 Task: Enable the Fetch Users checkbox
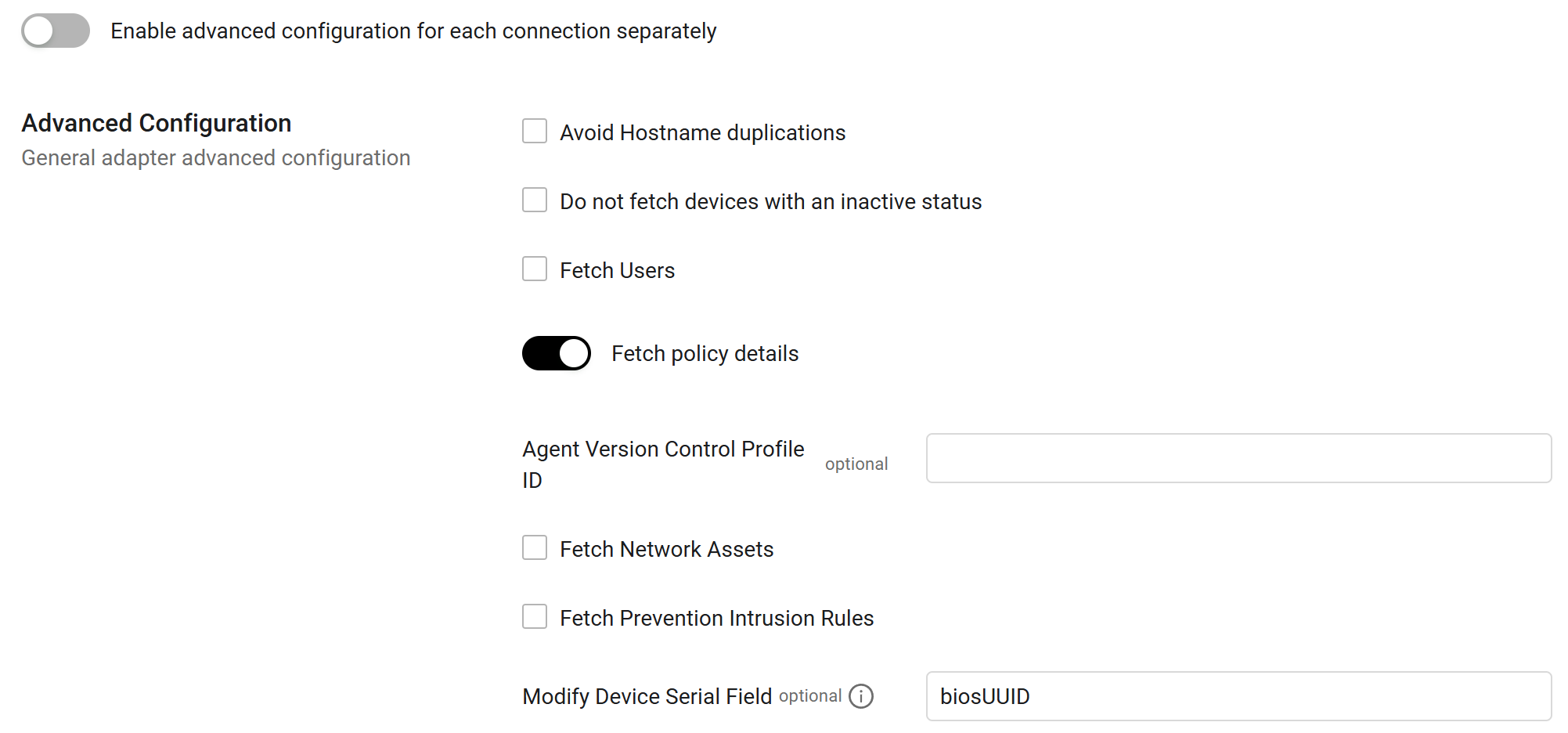pos(535,269)
